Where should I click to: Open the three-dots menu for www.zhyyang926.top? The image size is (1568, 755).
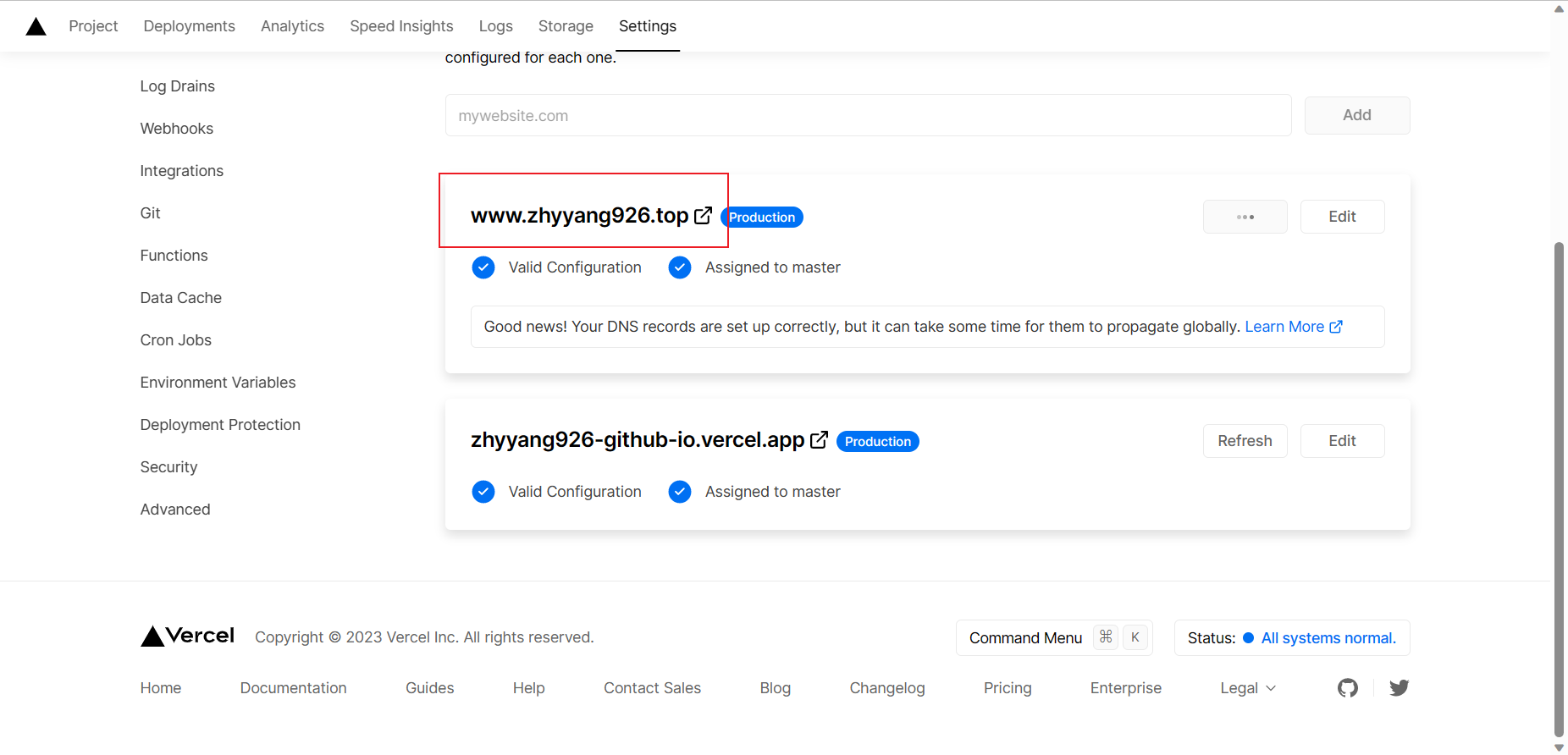[x=1245, y=217]
